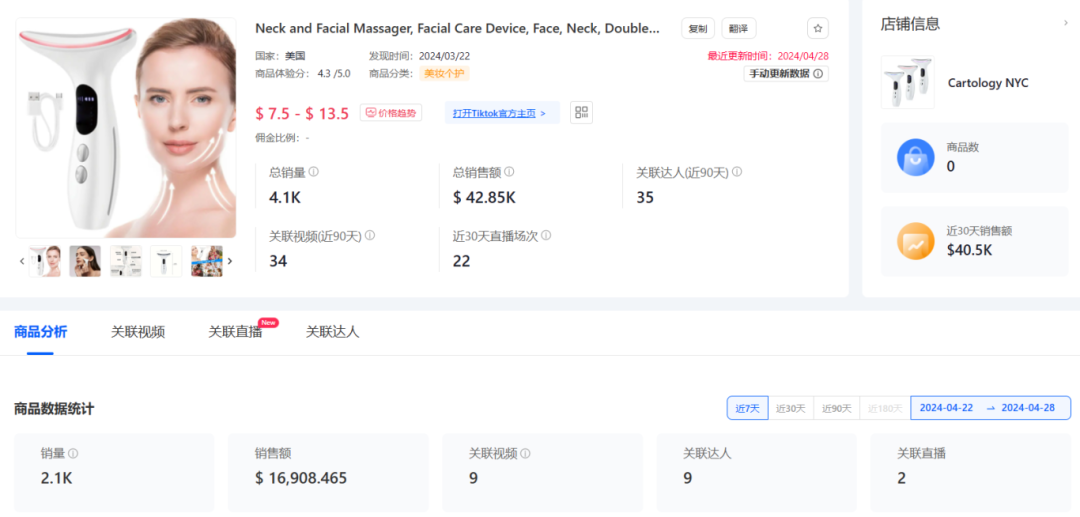
Task: Expand 店铺信息 with the chevron arrow
Action: (1066, 23)
